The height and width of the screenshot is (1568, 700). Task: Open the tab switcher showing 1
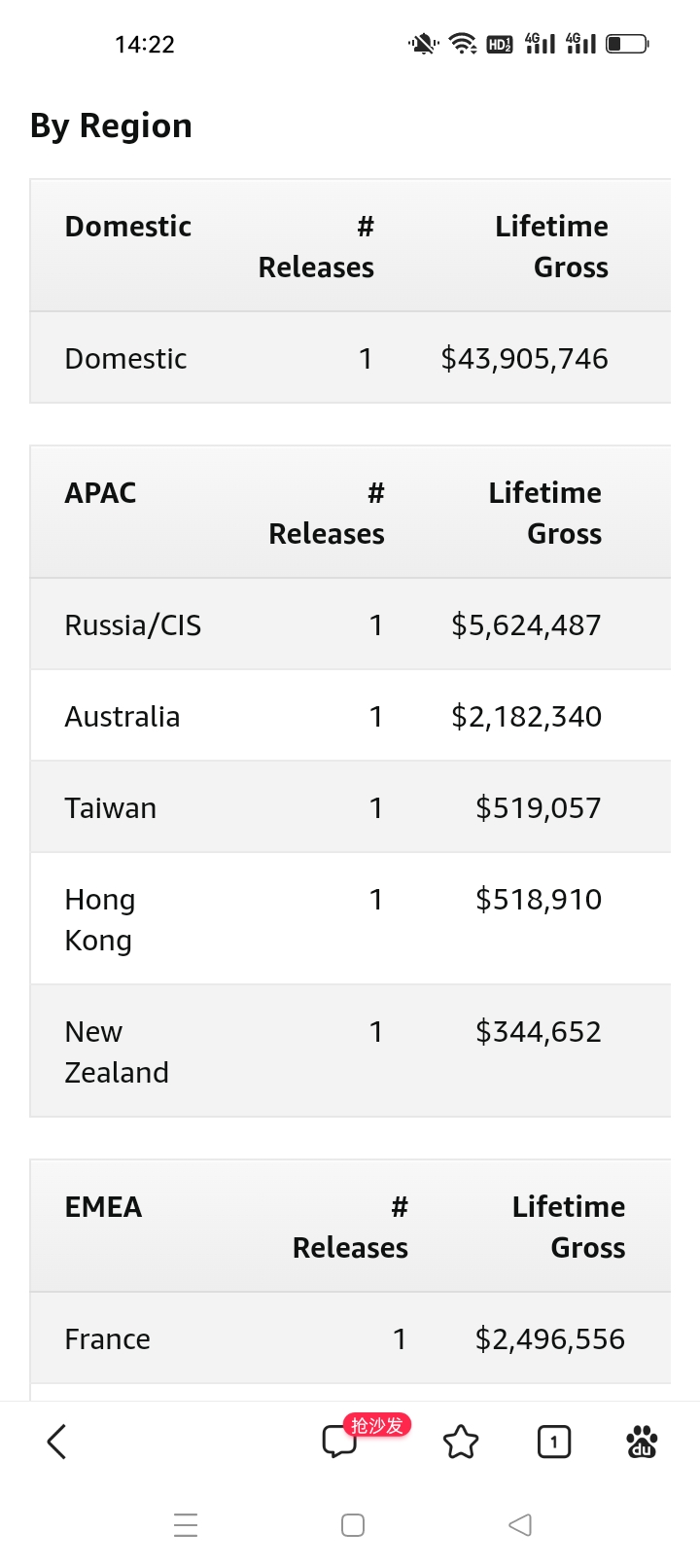554,1442
